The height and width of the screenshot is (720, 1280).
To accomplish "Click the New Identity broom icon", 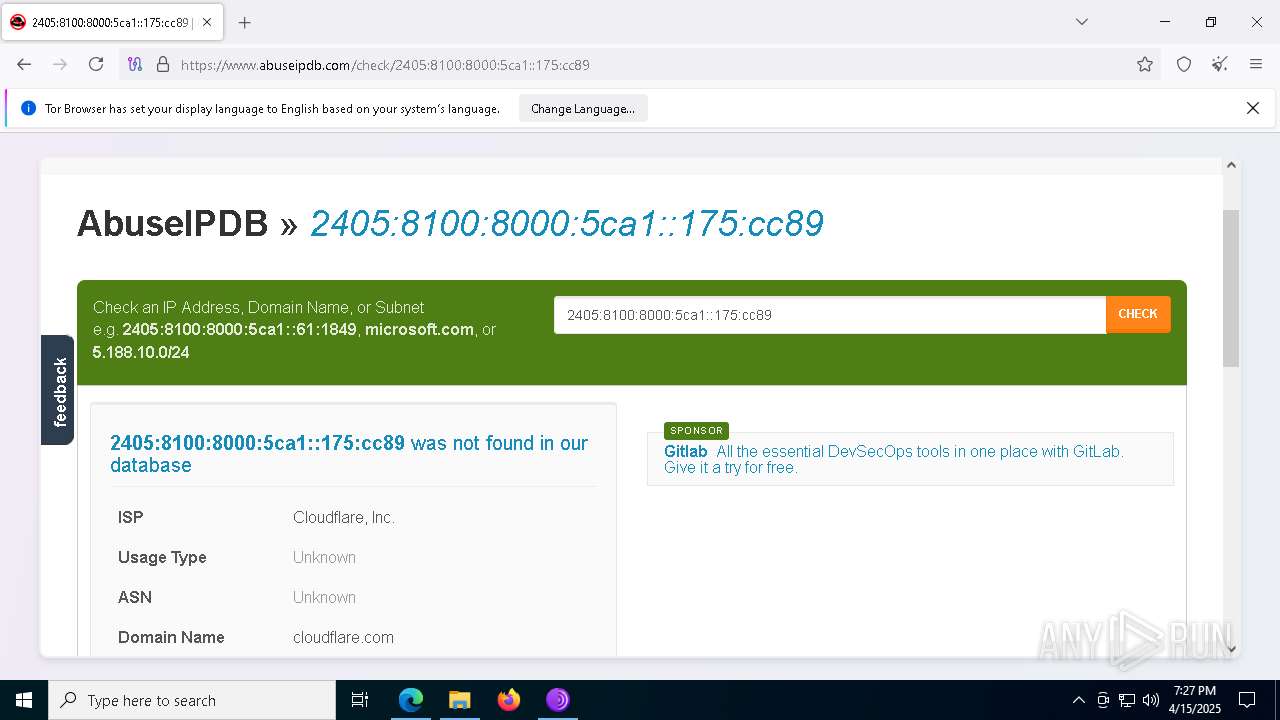I will [1220, 64].
